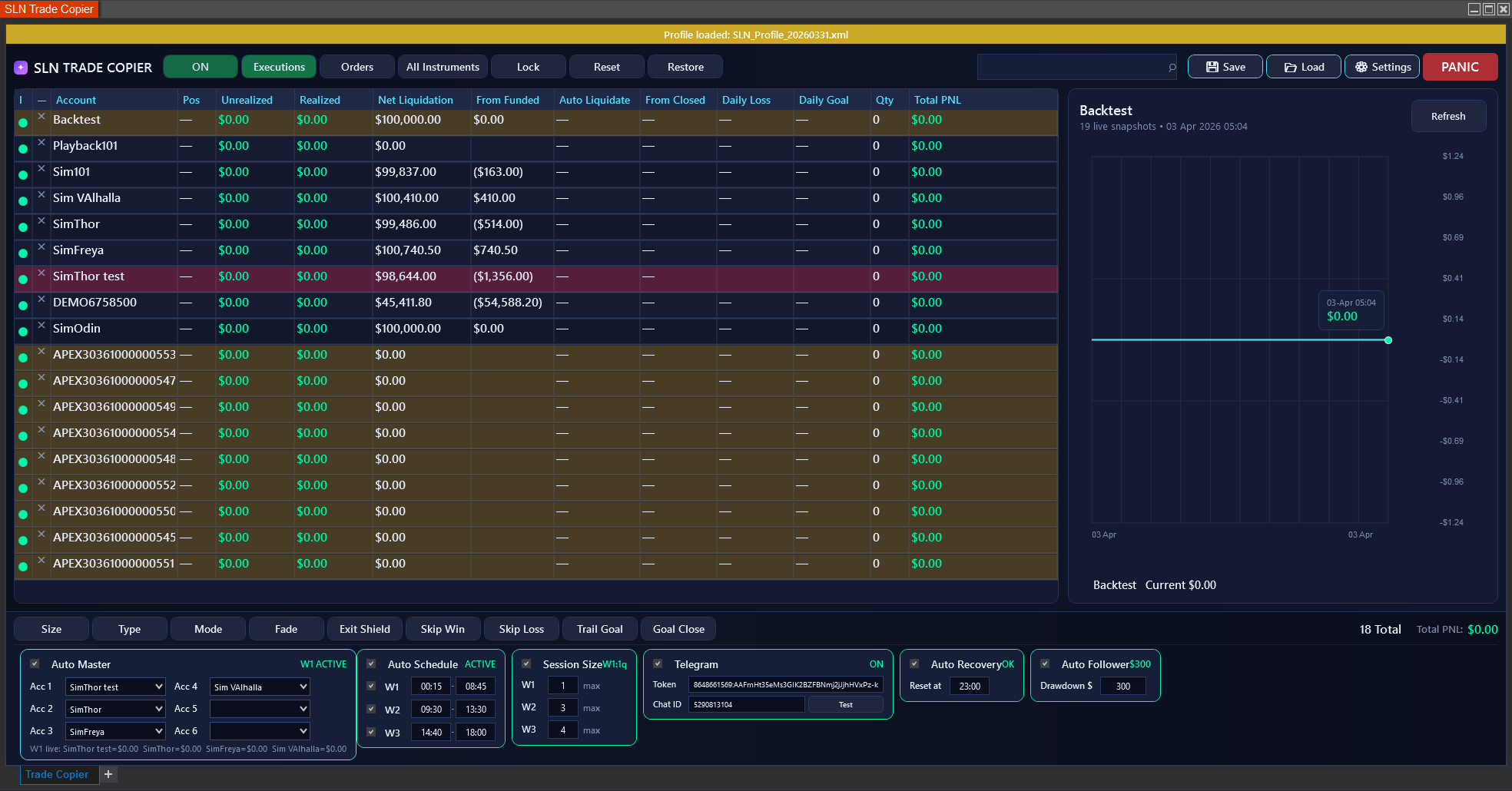Open Settings via the gear icon

coord(1361,67)
